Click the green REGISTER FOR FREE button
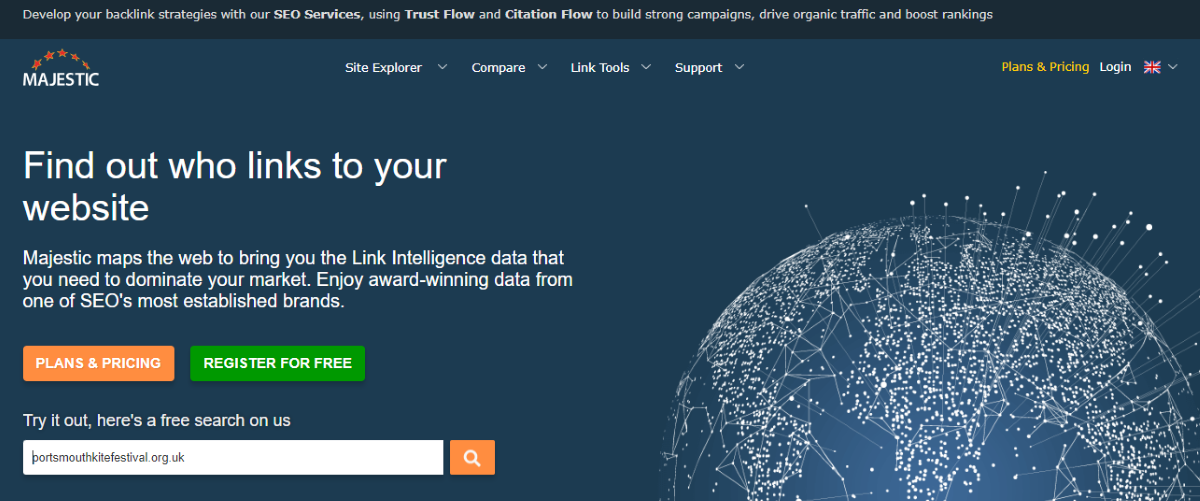This screenshot has height=501, width=1200. tap(277, 363)
